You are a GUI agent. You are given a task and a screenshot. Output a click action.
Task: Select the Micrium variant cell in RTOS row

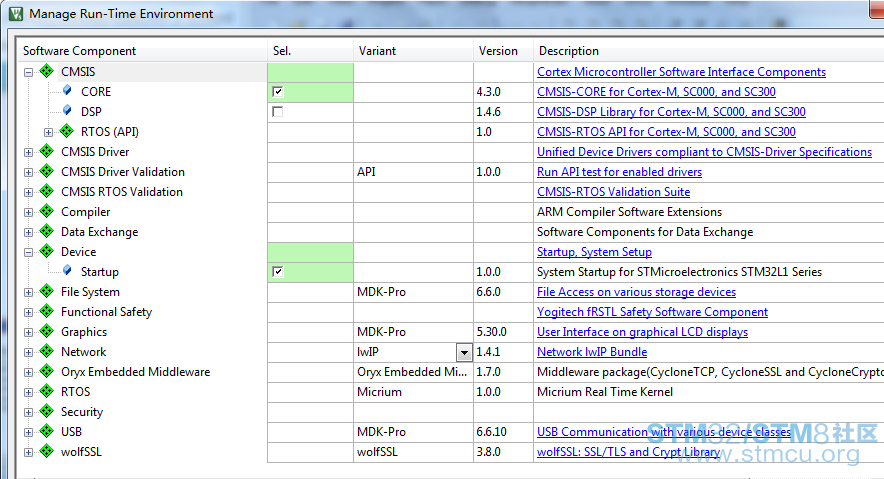[413, 392]
